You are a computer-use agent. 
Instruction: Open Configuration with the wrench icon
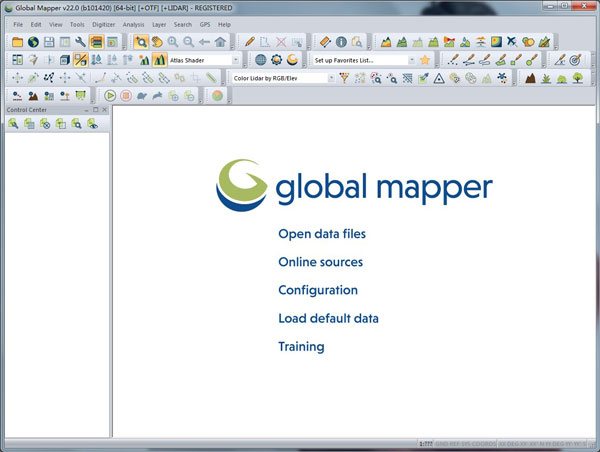point(80,42)
